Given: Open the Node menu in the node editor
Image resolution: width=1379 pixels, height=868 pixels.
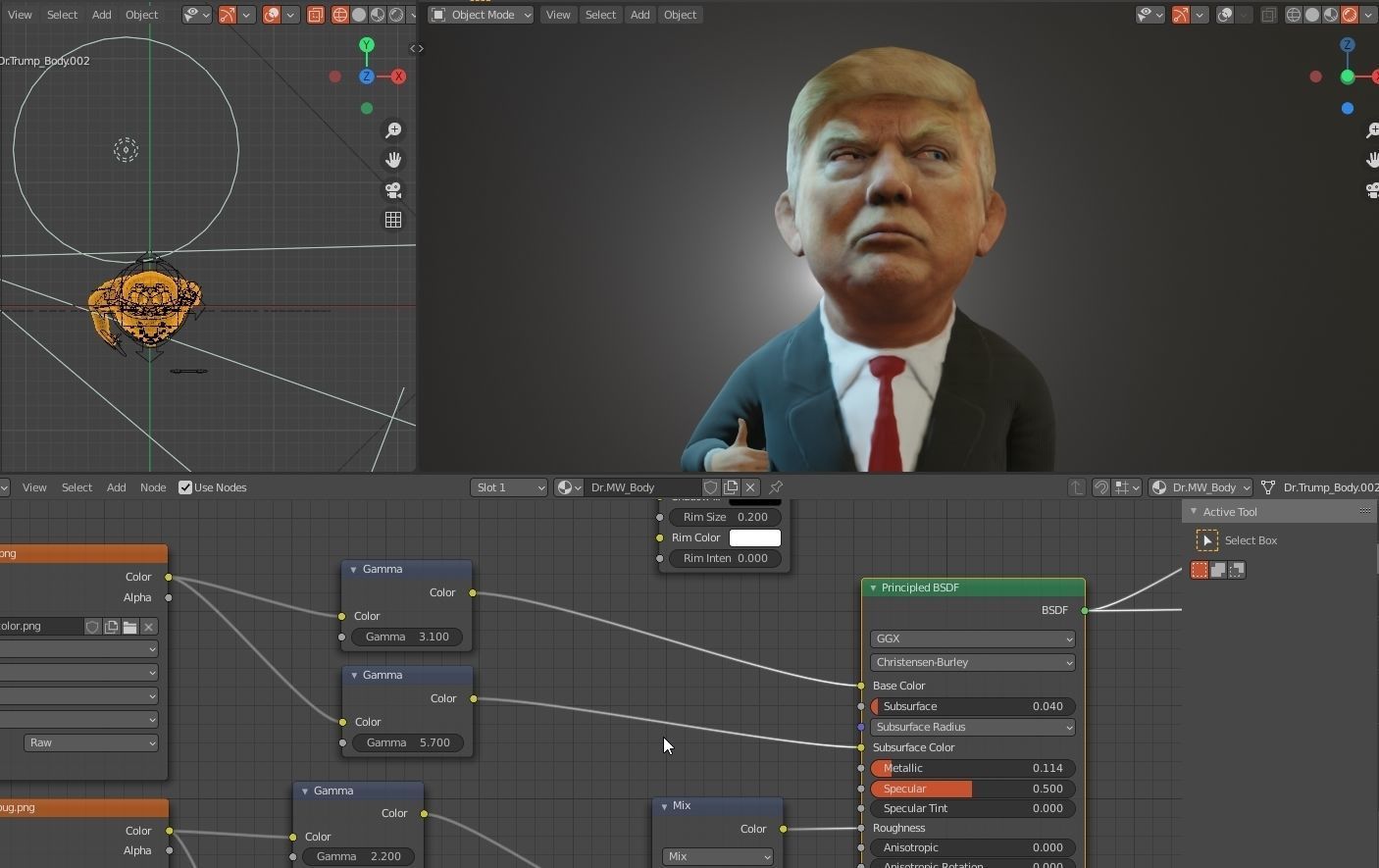Looking at the screenshot, I should pyautogui.click(x=153, y=487).
